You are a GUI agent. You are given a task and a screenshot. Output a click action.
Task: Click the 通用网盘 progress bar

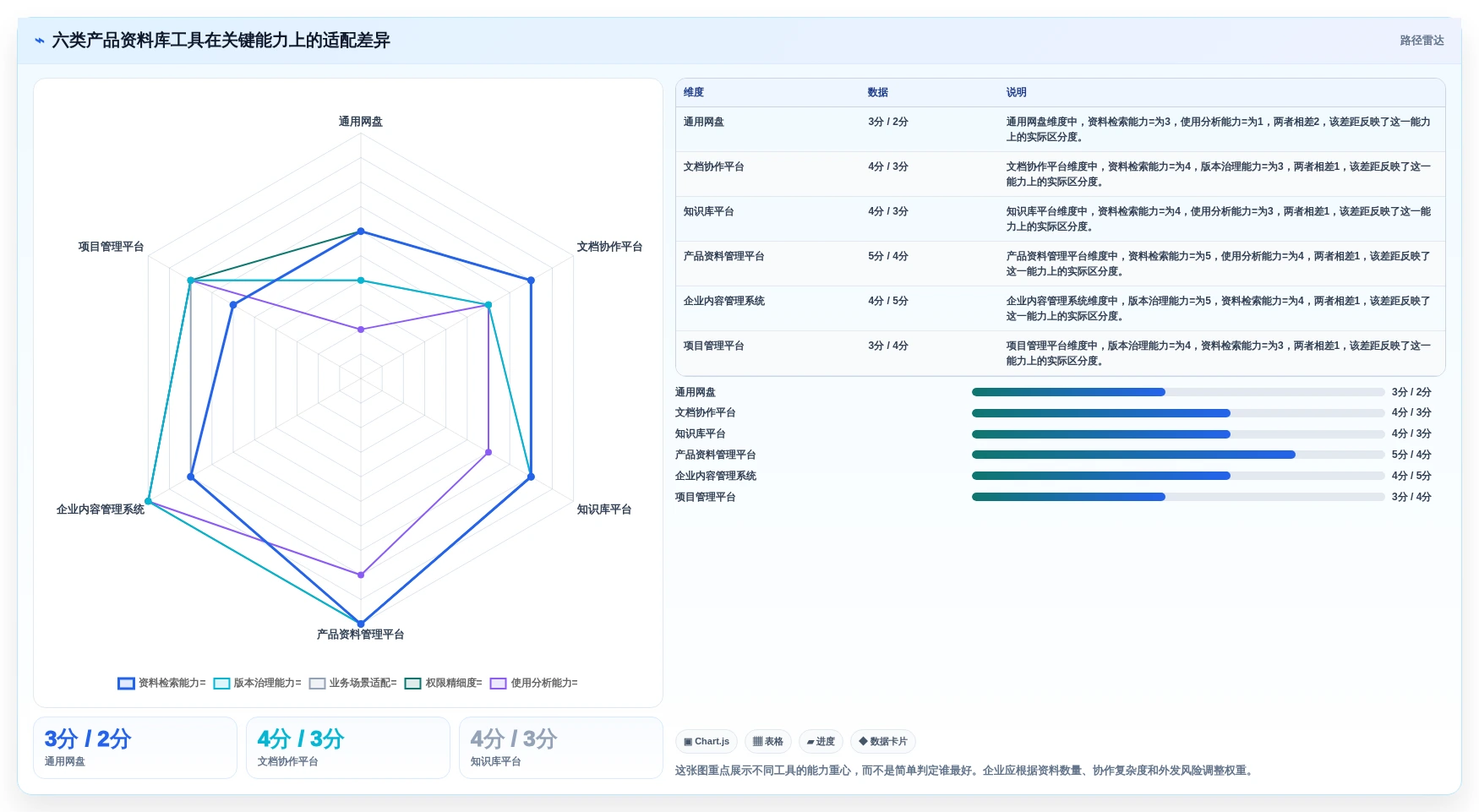(1178, 392)
